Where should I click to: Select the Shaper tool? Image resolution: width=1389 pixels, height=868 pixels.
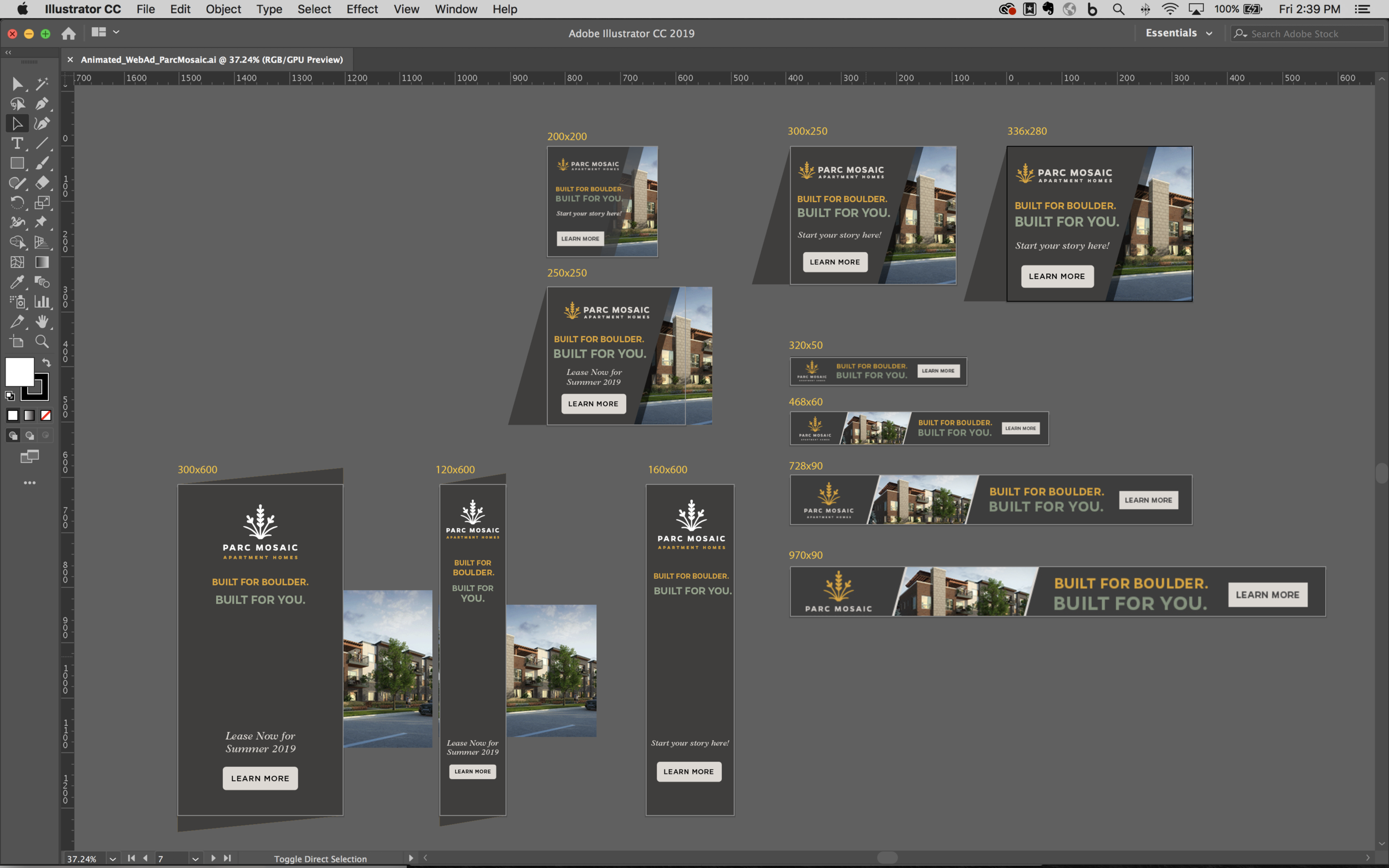point(17,183)
